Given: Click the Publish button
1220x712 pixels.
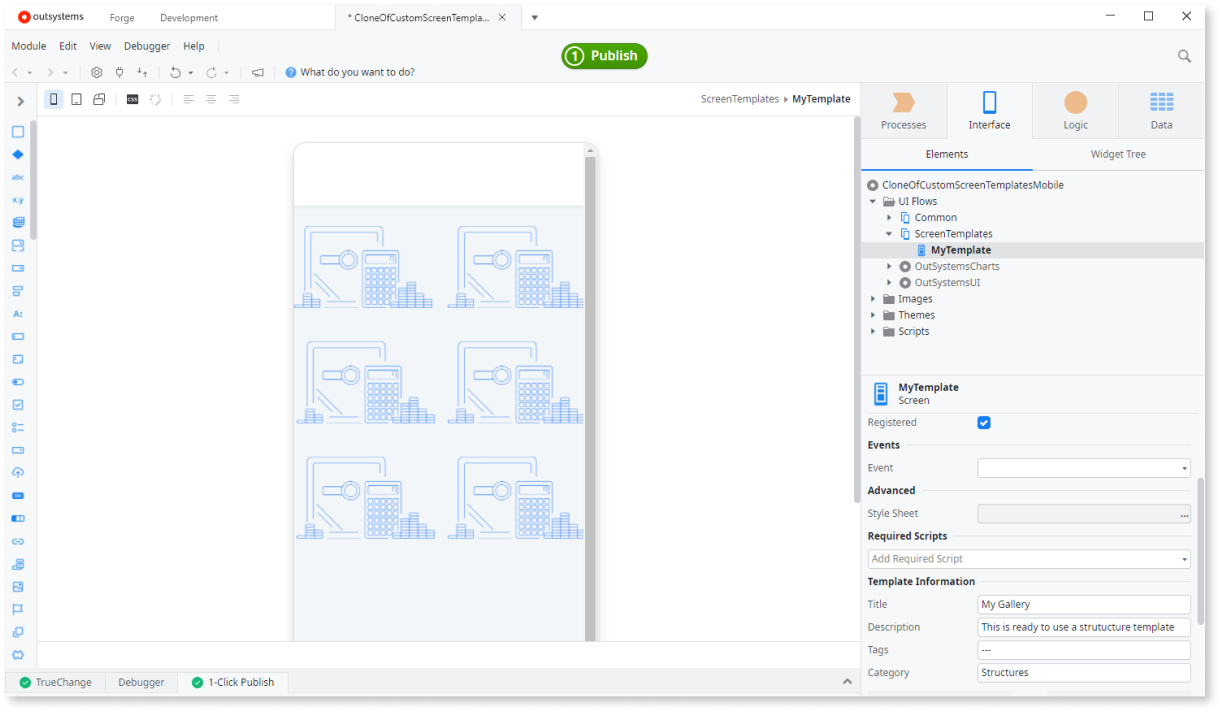Looking at the screenshot, I should point(604,56).
